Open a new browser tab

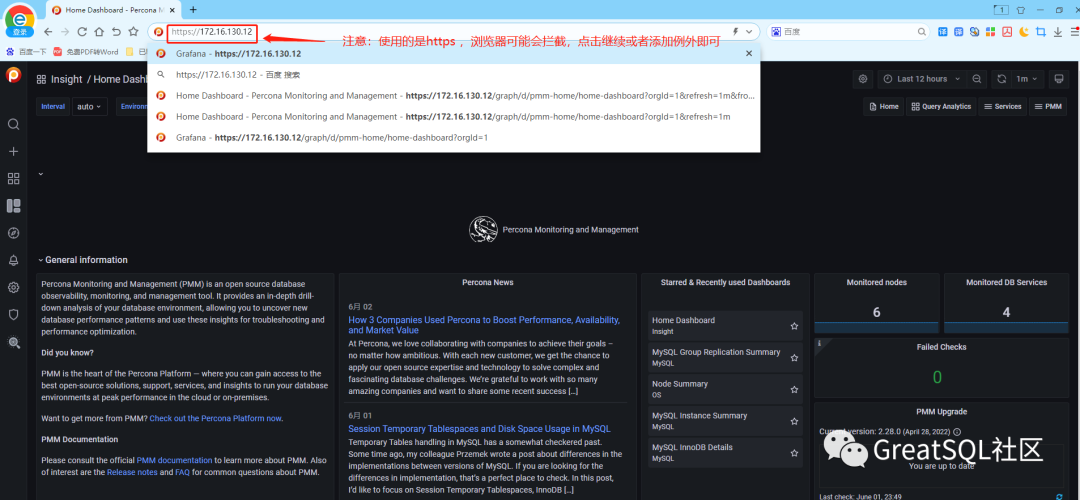(x=193, y=10)
